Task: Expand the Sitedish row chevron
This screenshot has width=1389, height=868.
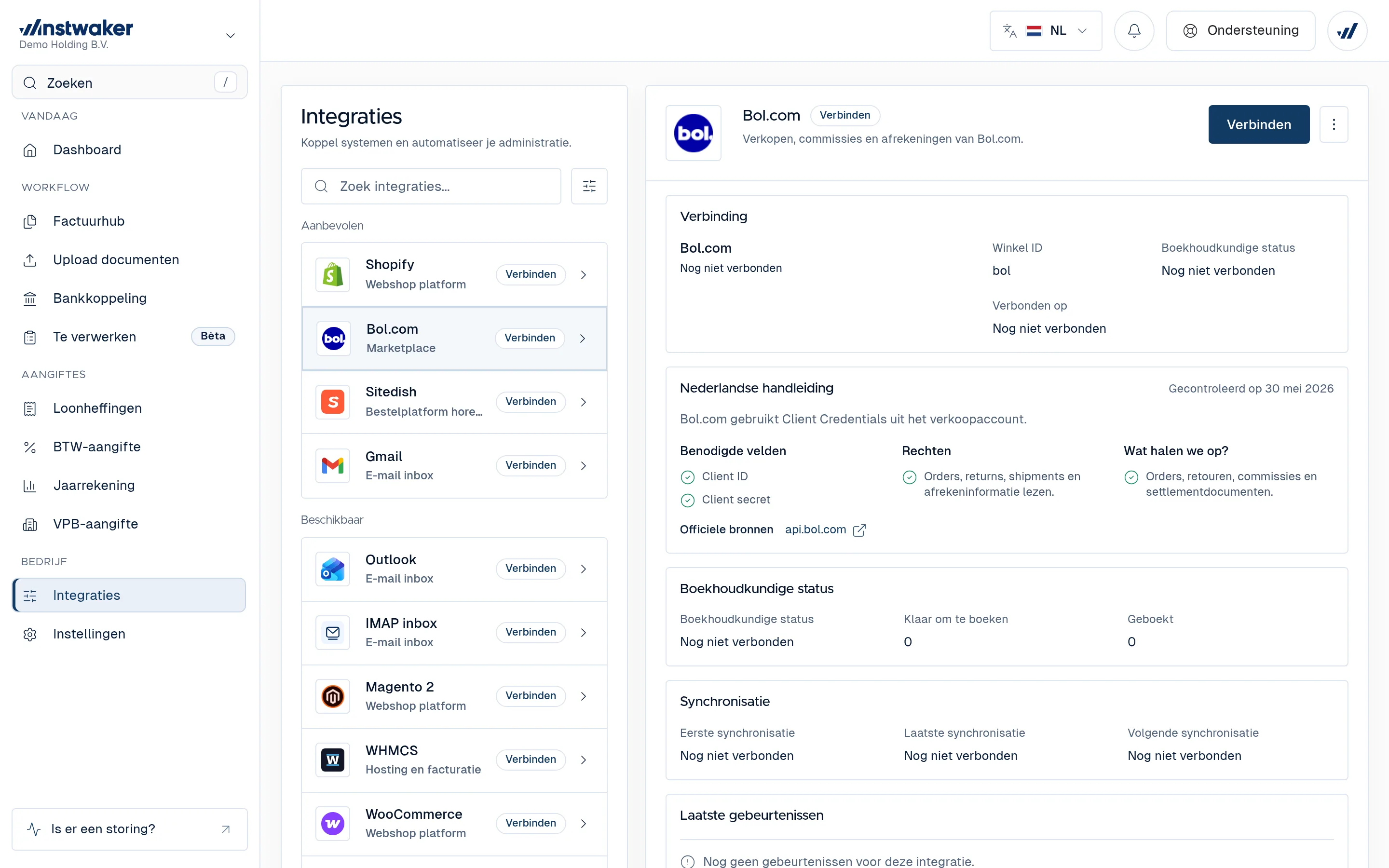Action: tap(583, 403)
